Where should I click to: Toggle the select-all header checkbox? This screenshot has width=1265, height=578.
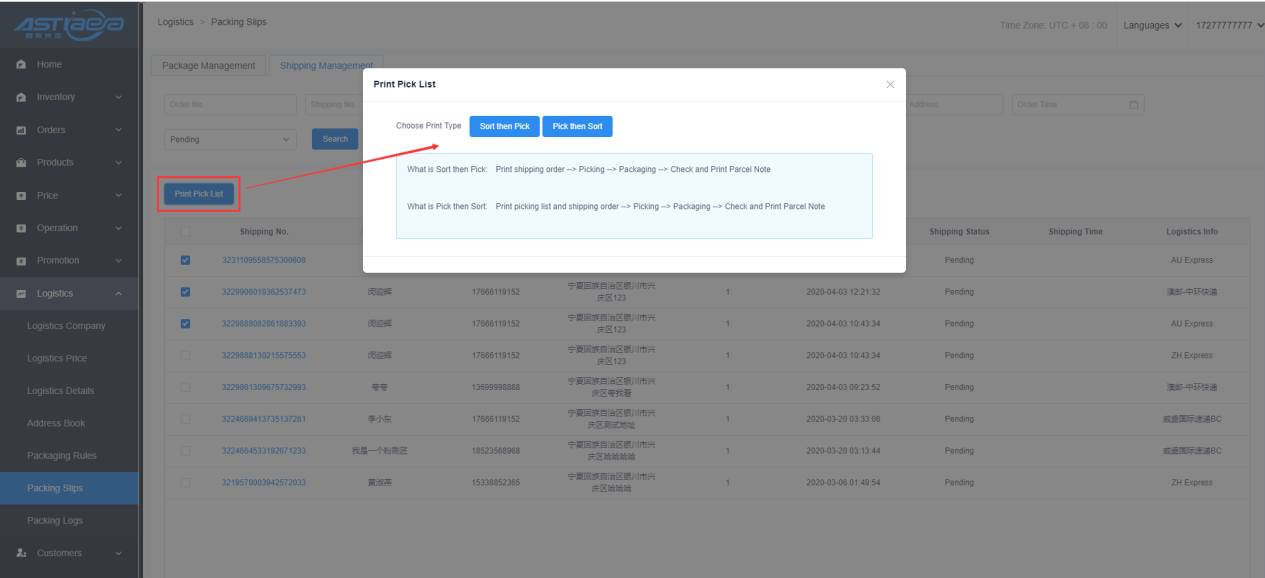(x=185, y=232)
